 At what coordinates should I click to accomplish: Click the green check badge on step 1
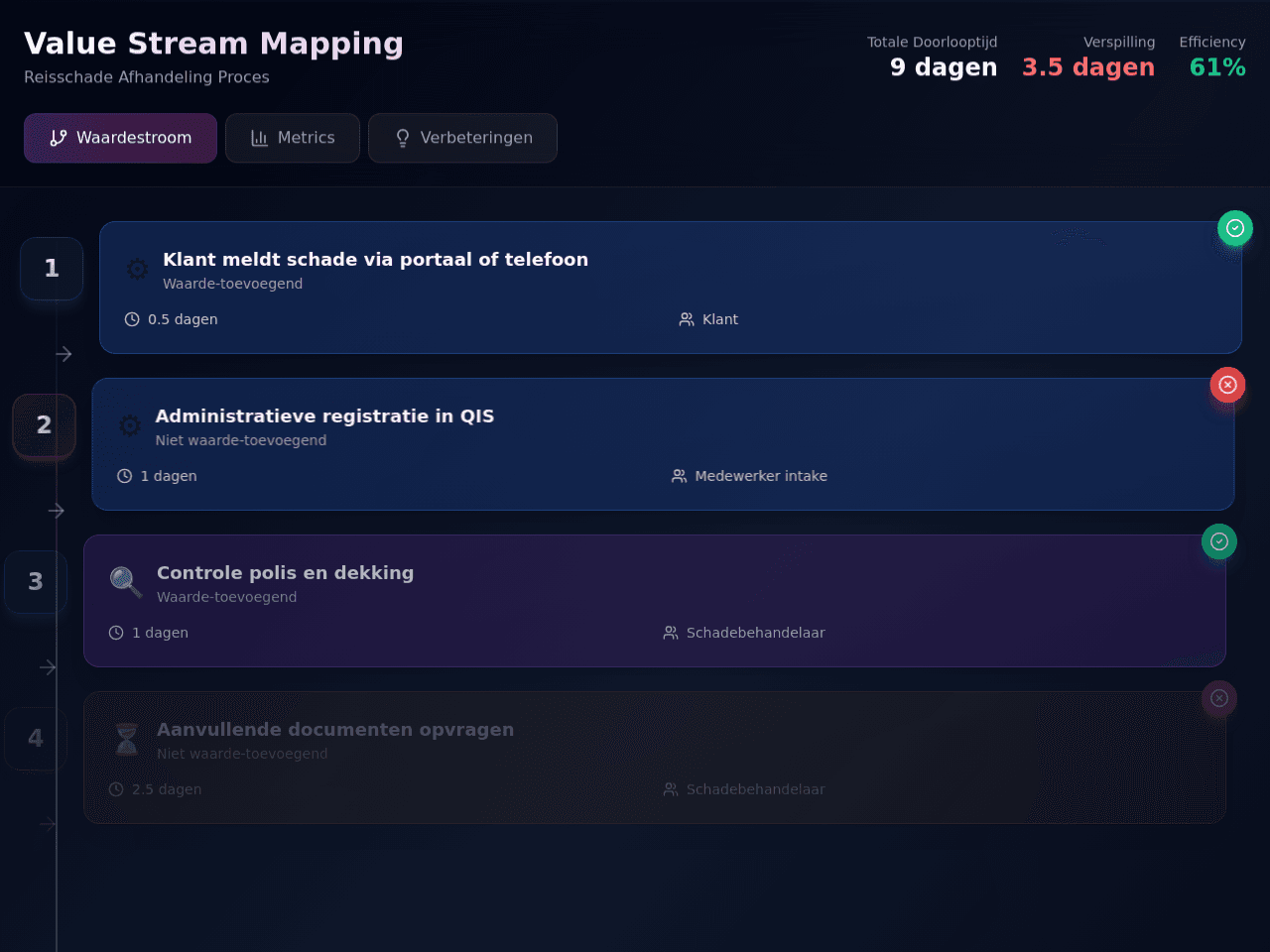[x=1235, y=228]
